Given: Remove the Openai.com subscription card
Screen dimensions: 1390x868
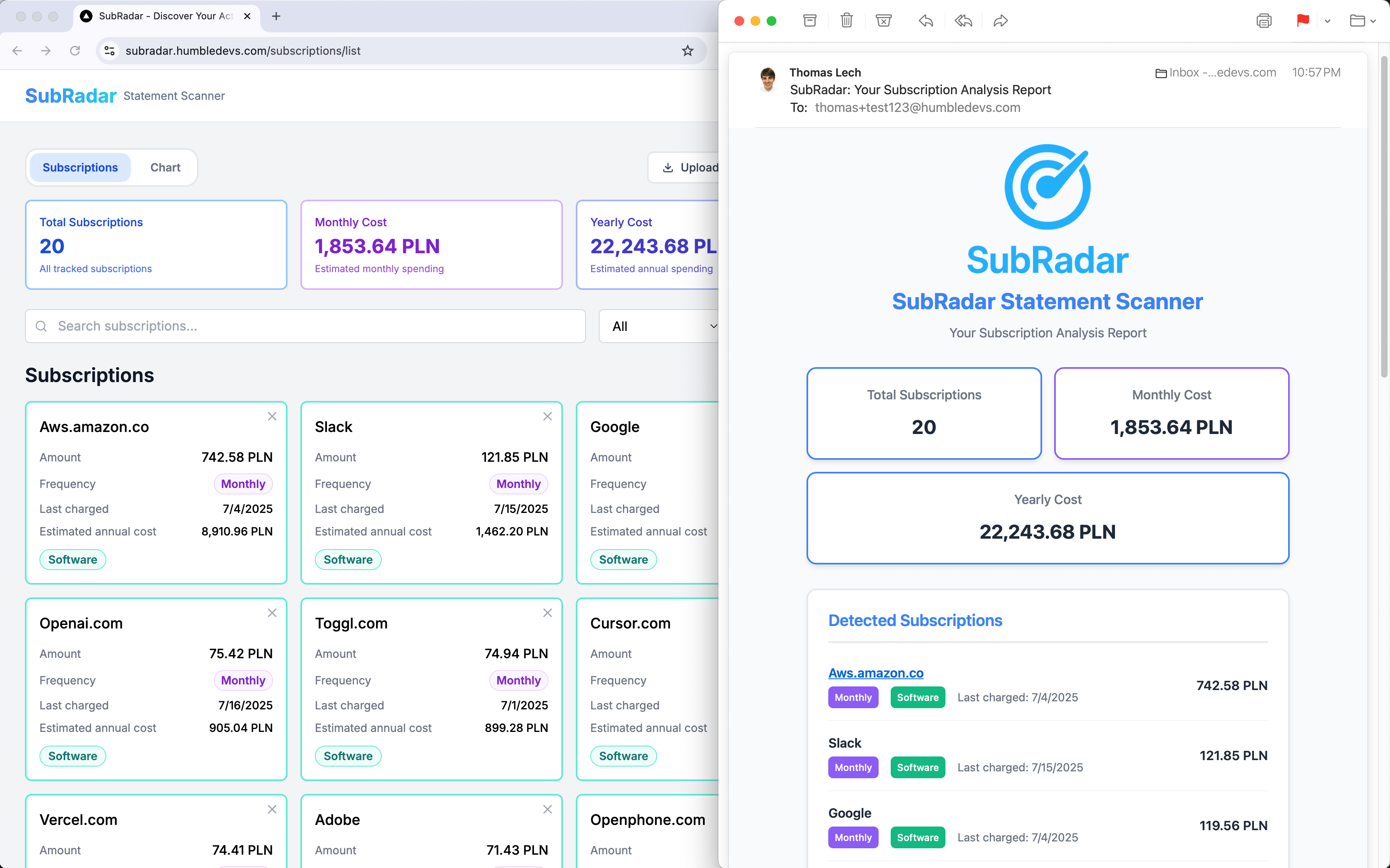Looking at the screenshot, I should (x=272, y=612).
